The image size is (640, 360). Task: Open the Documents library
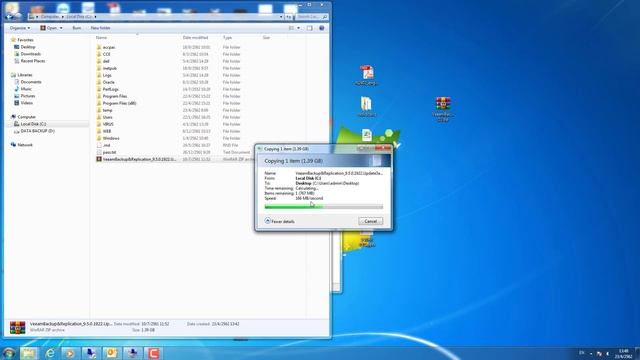[31, 82]
